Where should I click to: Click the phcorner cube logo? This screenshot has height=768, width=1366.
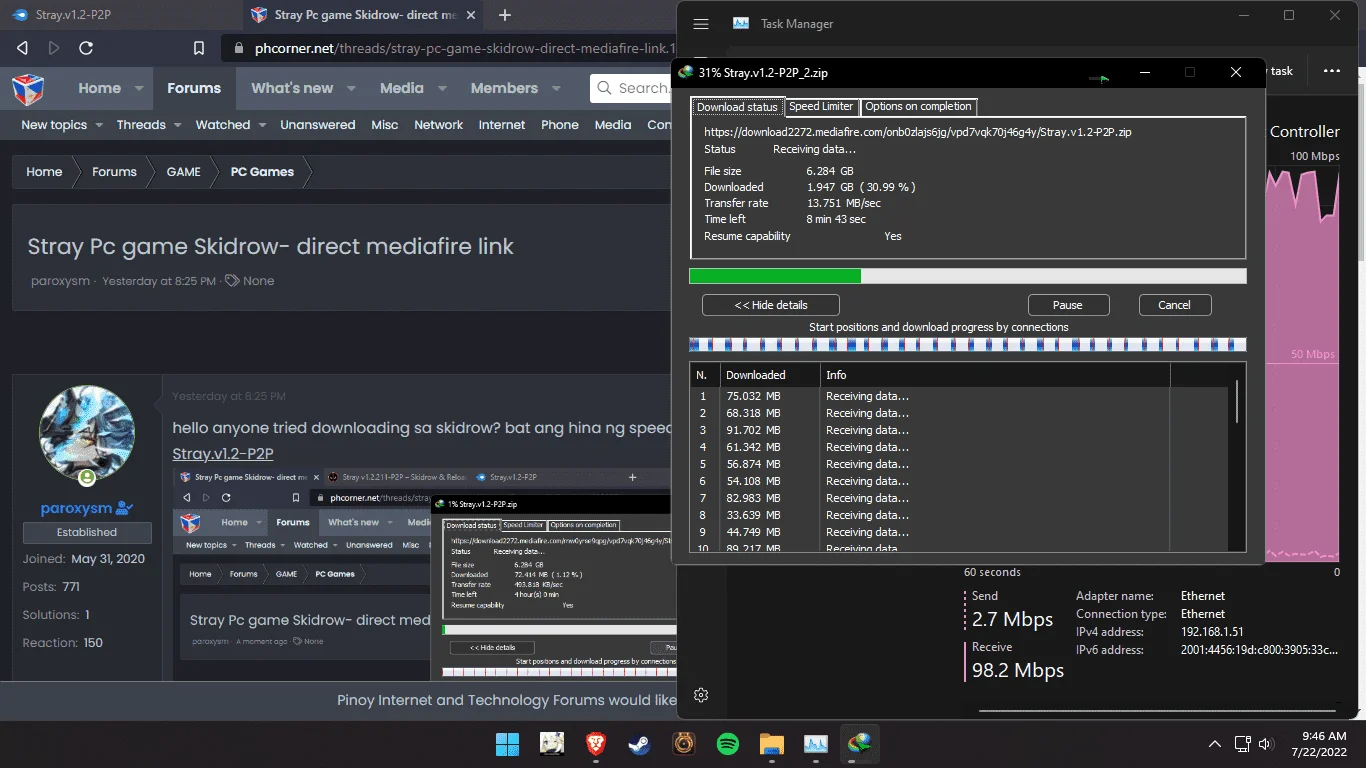pos(28,88)
